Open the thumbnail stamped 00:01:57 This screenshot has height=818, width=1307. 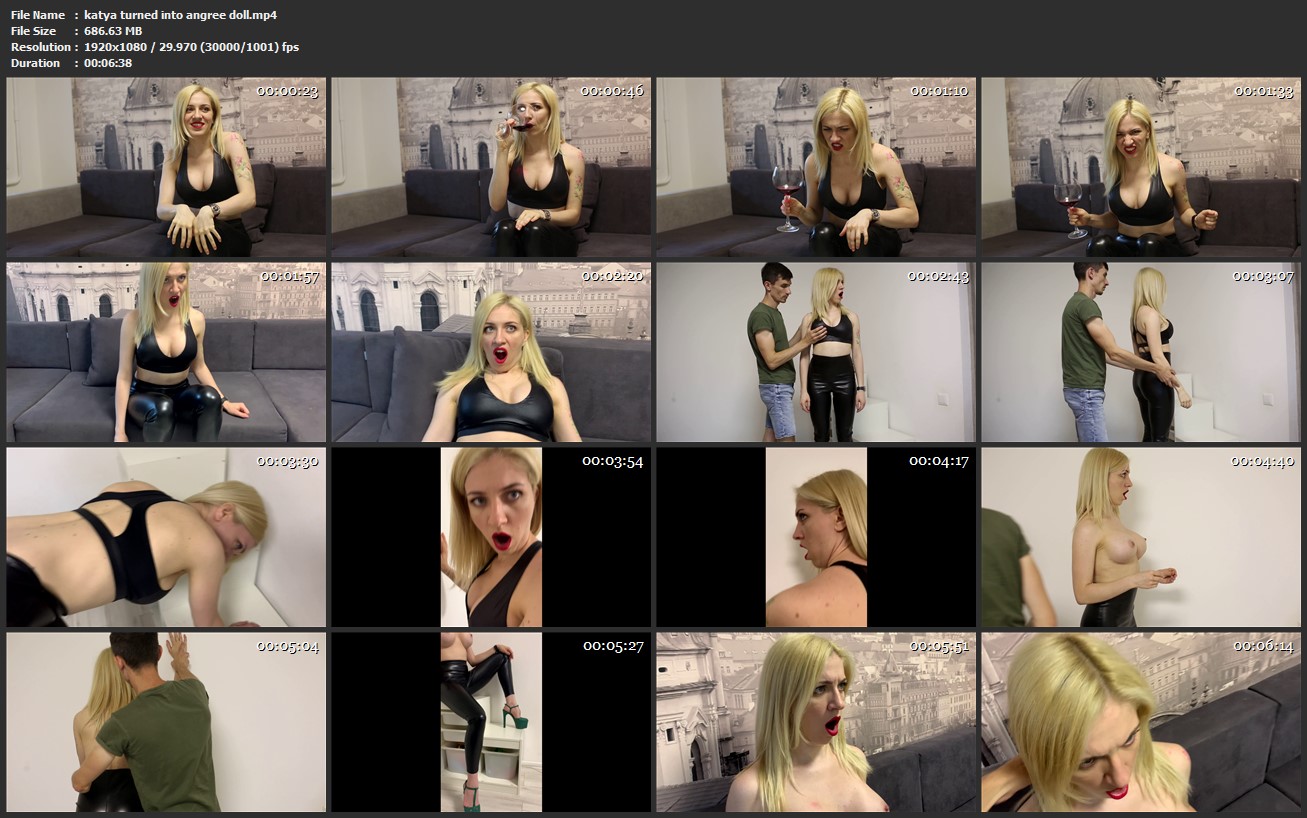(x=166, y=352)
